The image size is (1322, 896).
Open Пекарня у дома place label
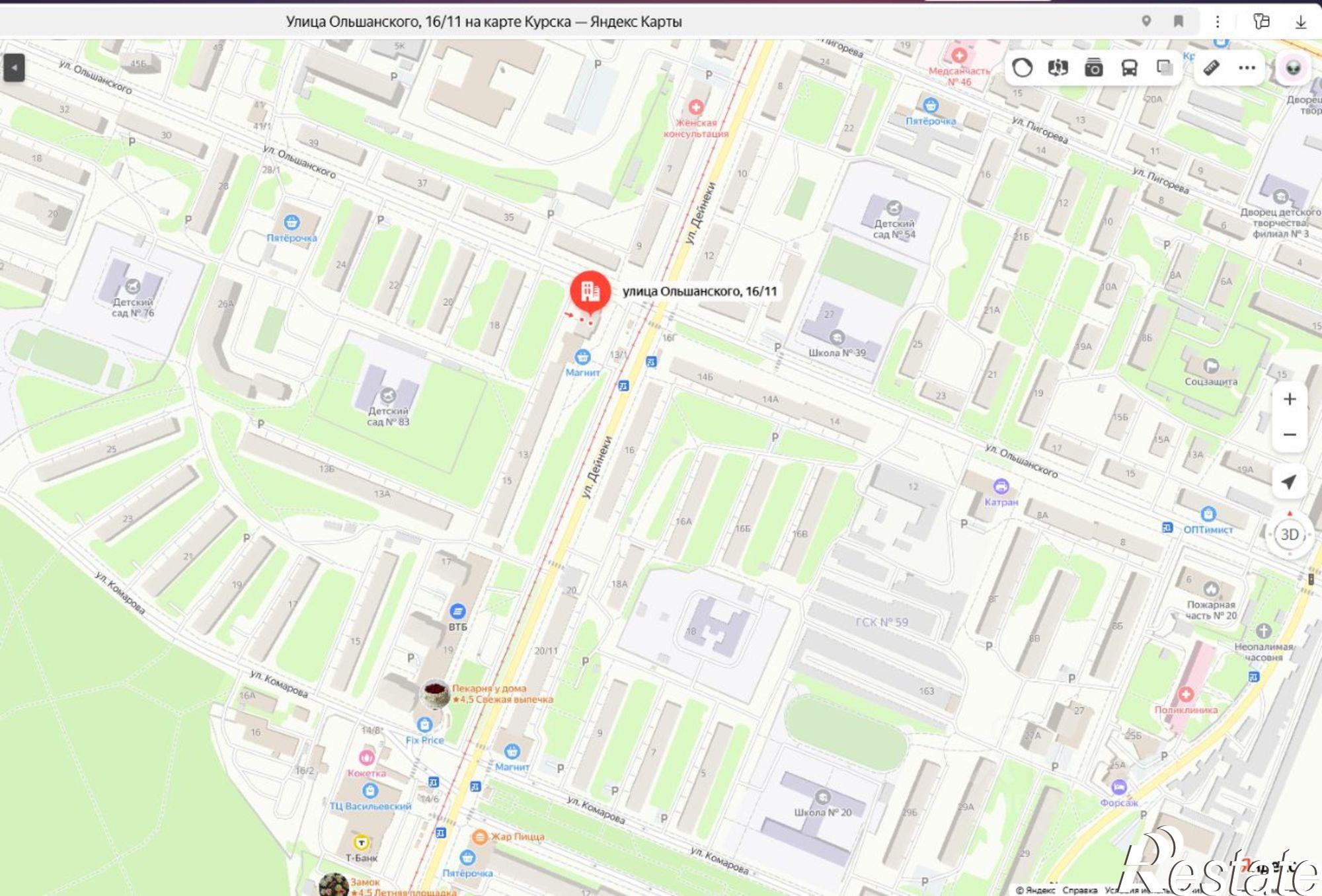click(x=489, y=689)
